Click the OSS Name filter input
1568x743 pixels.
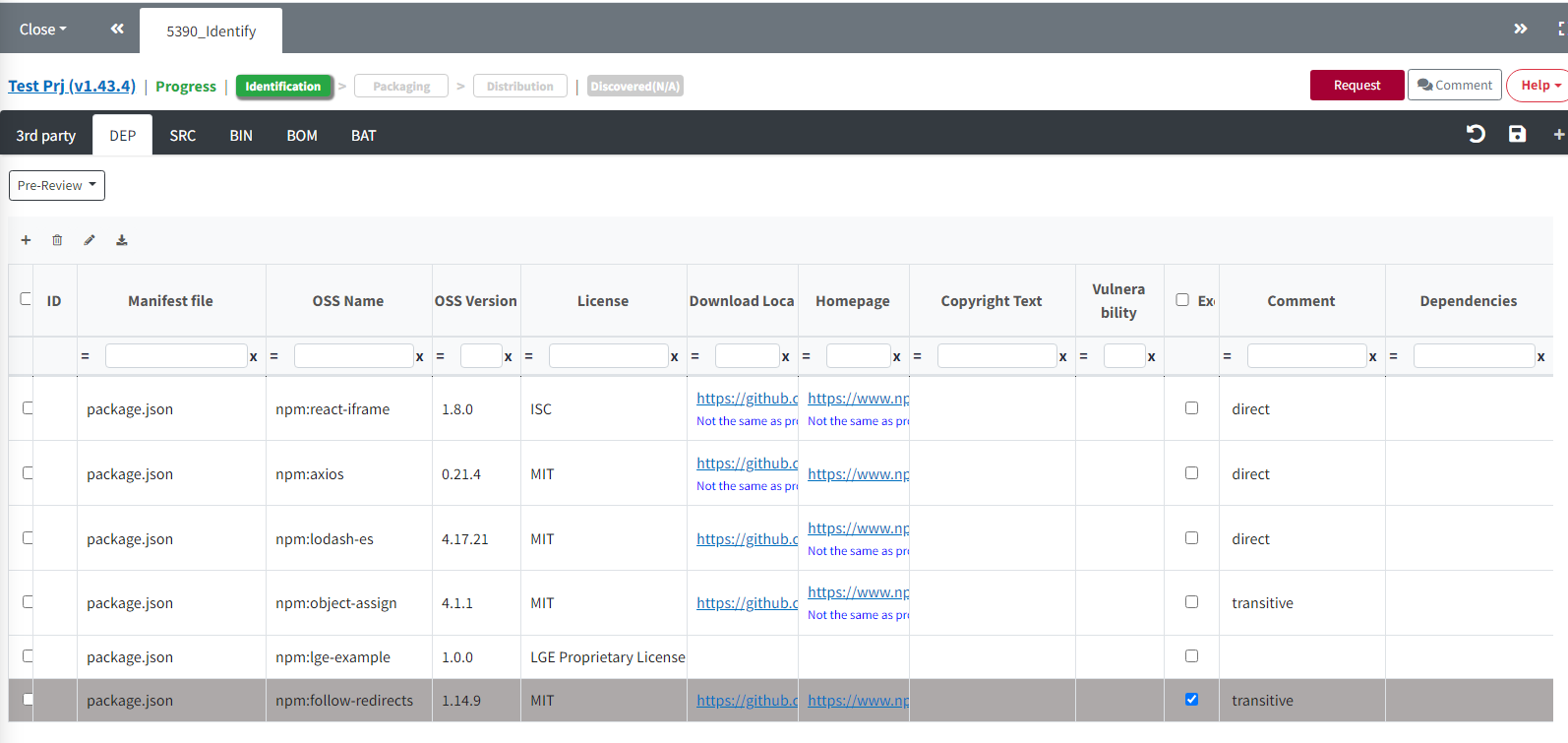point(354,355)
